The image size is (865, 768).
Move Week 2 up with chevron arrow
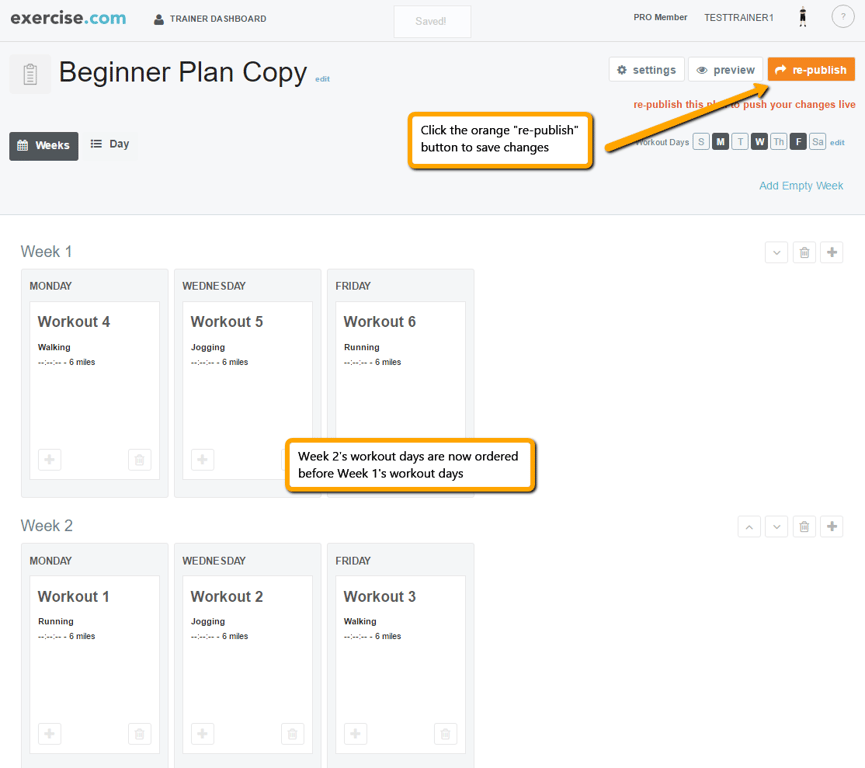pyautogui.click(x=749, y=527)
